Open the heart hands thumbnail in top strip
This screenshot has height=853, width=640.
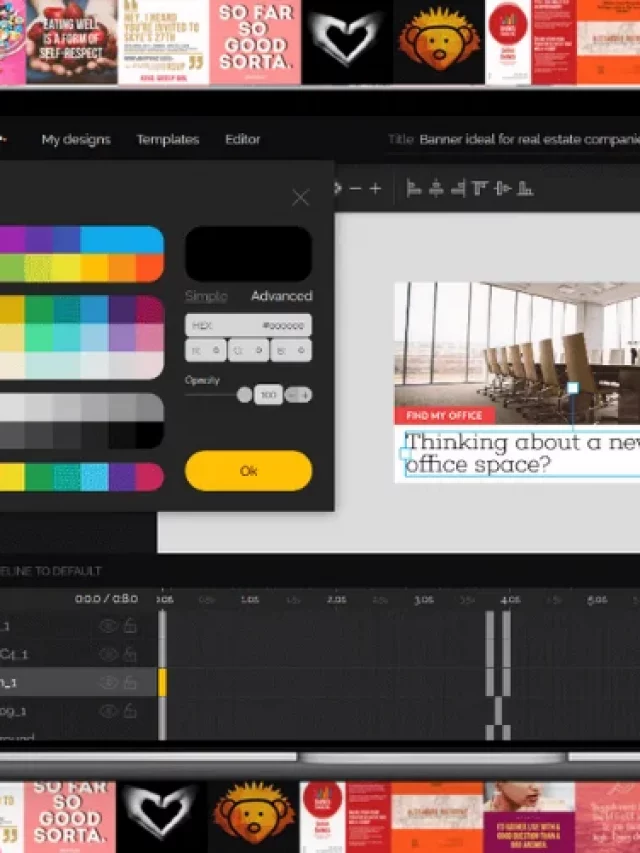(347, 42)
